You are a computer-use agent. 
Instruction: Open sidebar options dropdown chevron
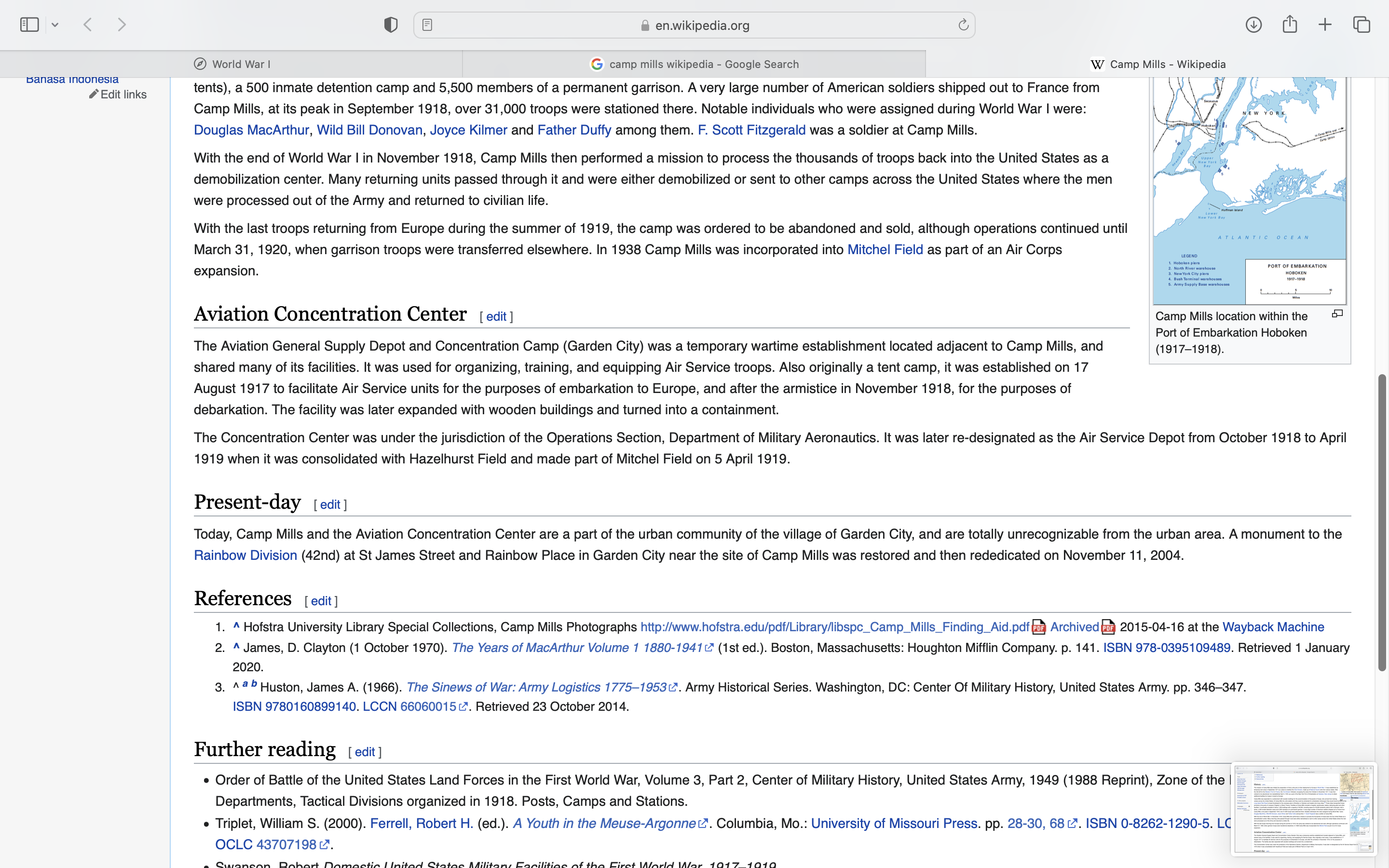55,25
